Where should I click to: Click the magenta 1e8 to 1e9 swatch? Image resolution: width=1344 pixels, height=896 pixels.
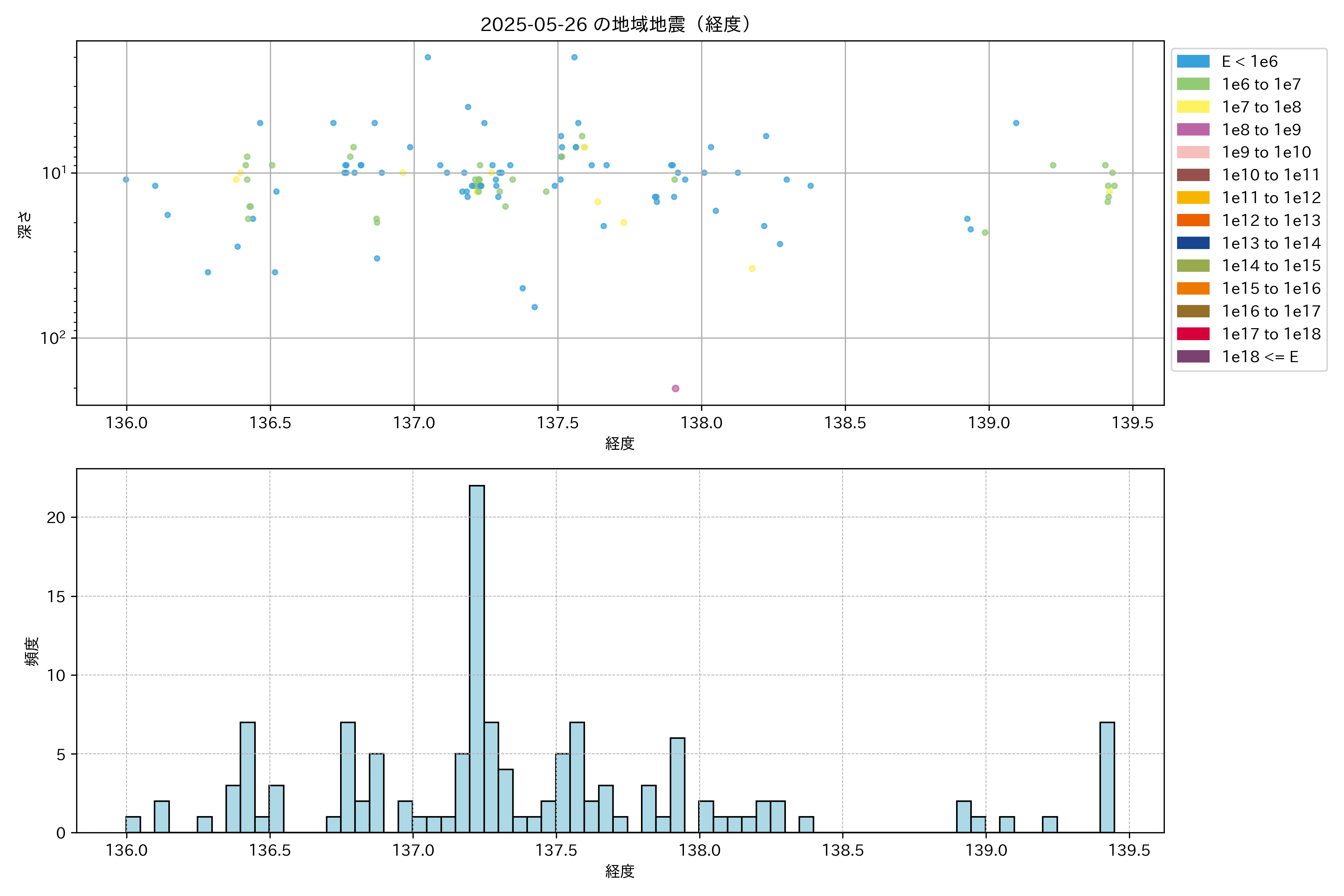pos(1193,130)
